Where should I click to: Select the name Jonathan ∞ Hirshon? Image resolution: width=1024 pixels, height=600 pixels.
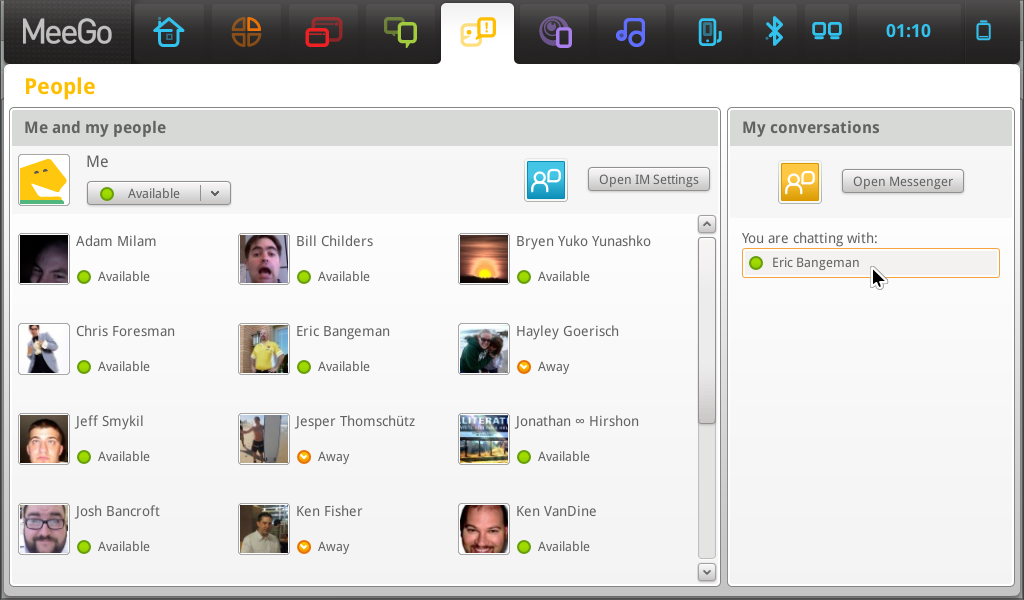click(x=577, y=422)
